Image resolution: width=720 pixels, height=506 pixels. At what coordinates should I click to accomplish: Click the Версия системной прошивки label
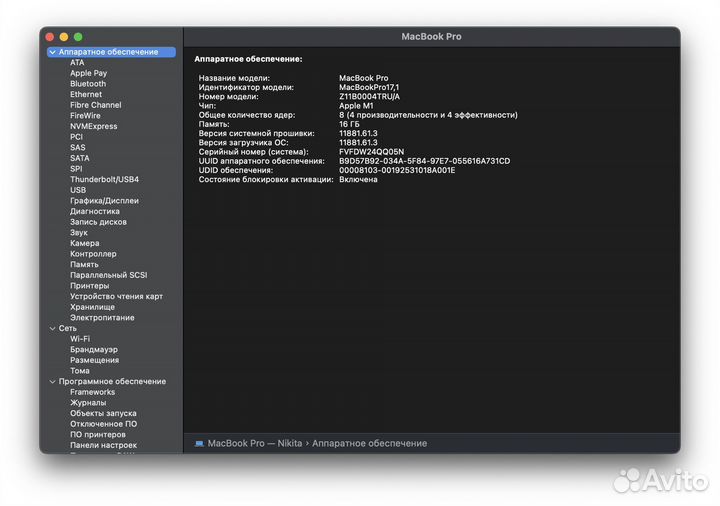click(x=256, y=134)
